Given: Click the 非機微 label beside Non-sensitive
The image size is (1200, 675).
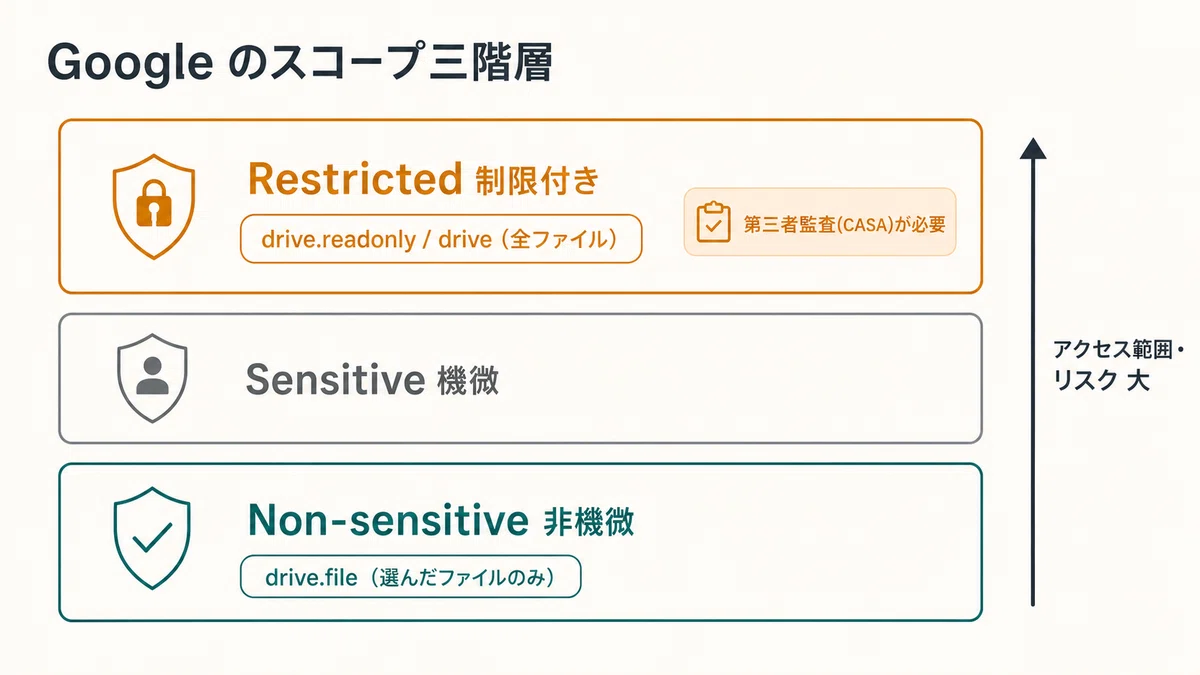Looking at the screenshot, I should click(589, 522).
